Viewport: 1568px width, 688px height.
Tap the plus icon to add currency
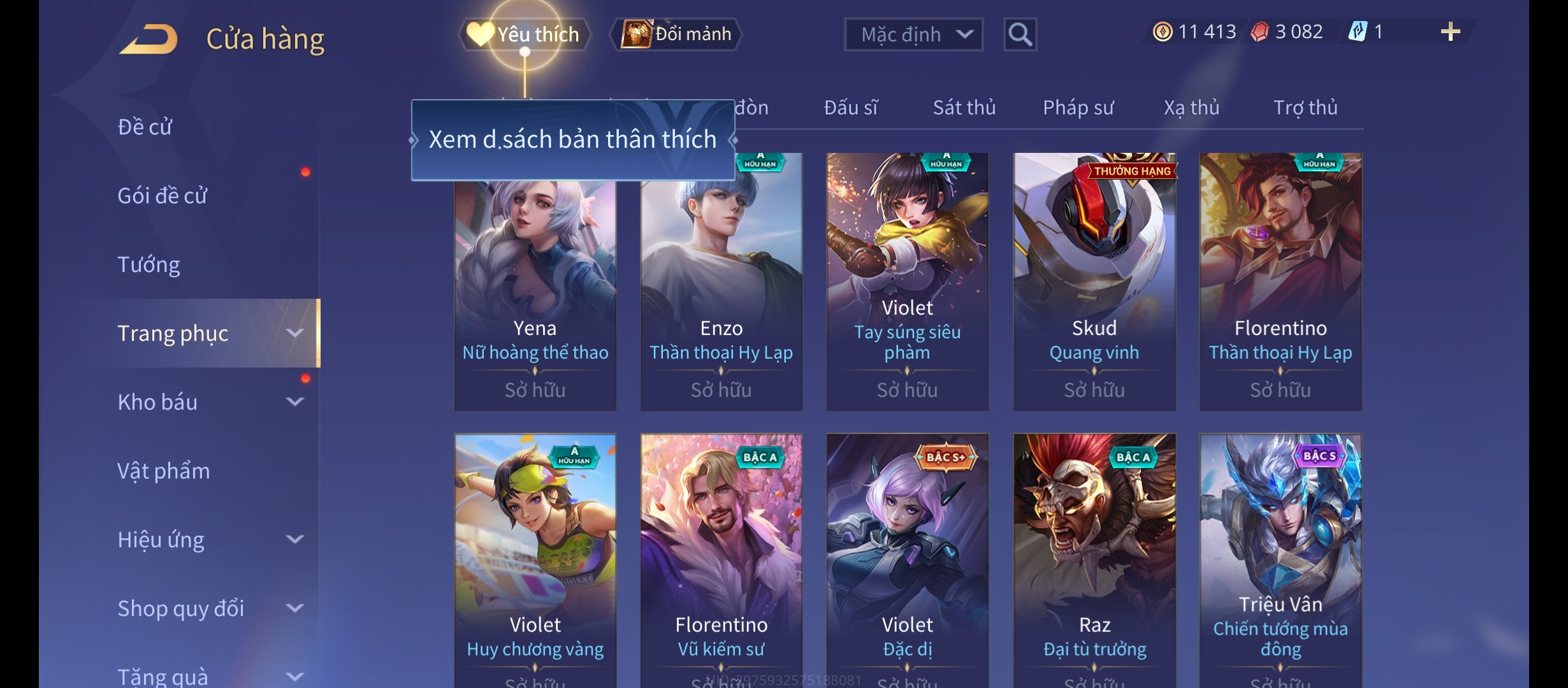tap(1450, 32)
